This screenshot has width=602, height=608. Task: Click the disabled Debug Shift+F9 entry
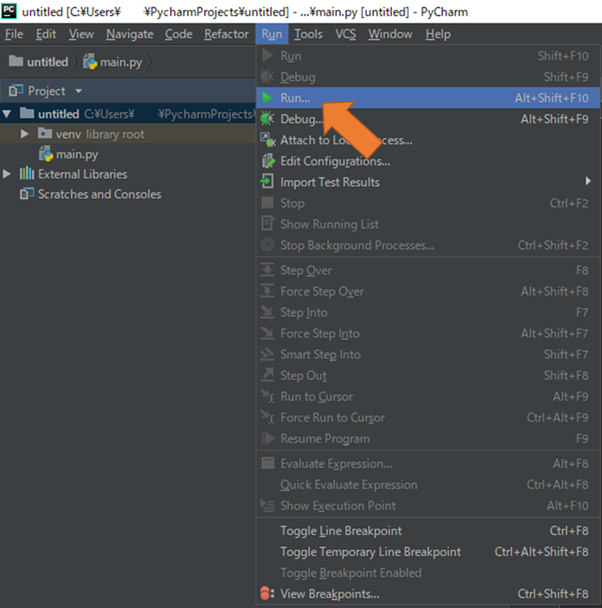[428, 77]
